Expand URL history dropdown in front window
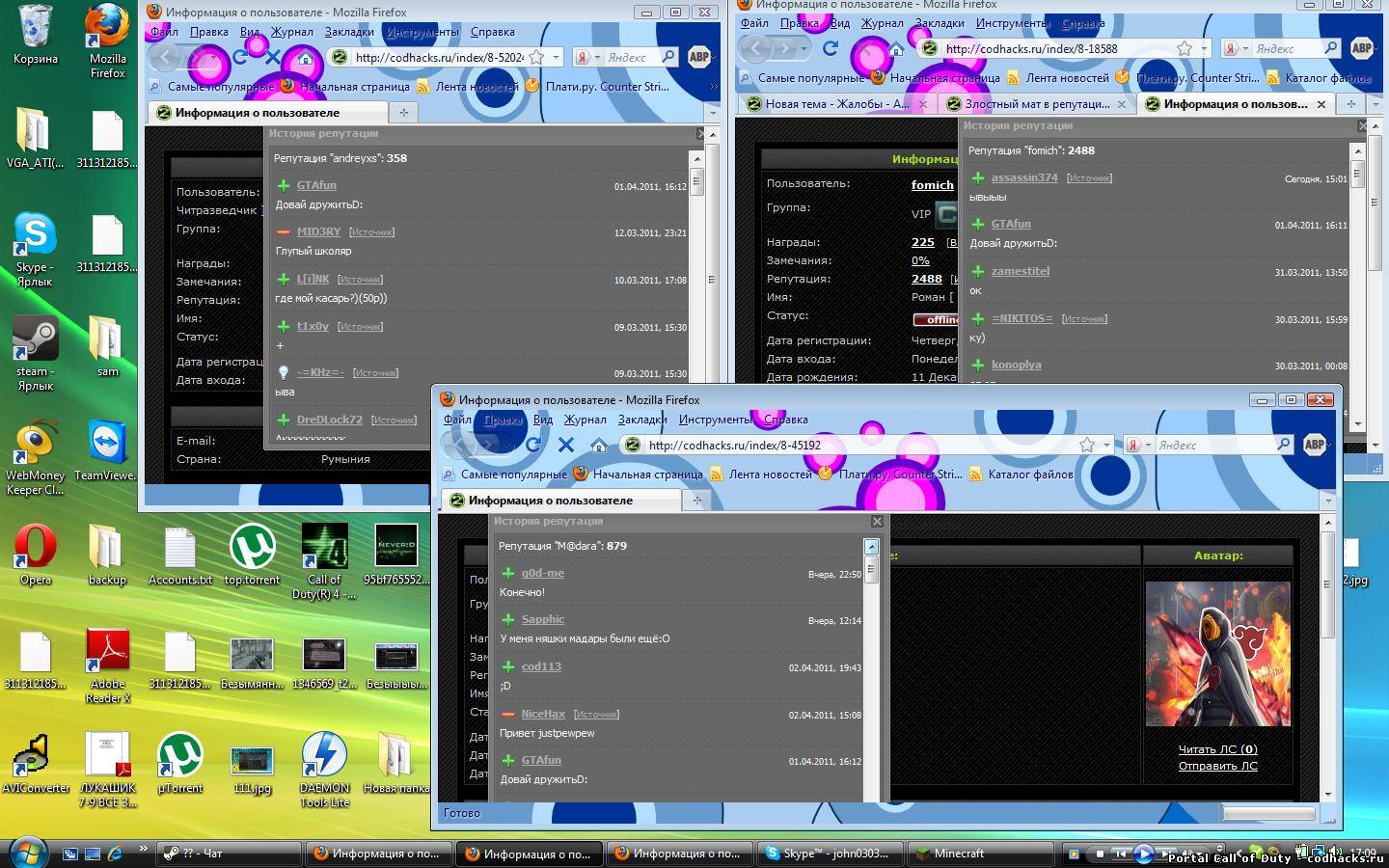The width and height of the screenshot is (1389, 868). click(1106, 445)
